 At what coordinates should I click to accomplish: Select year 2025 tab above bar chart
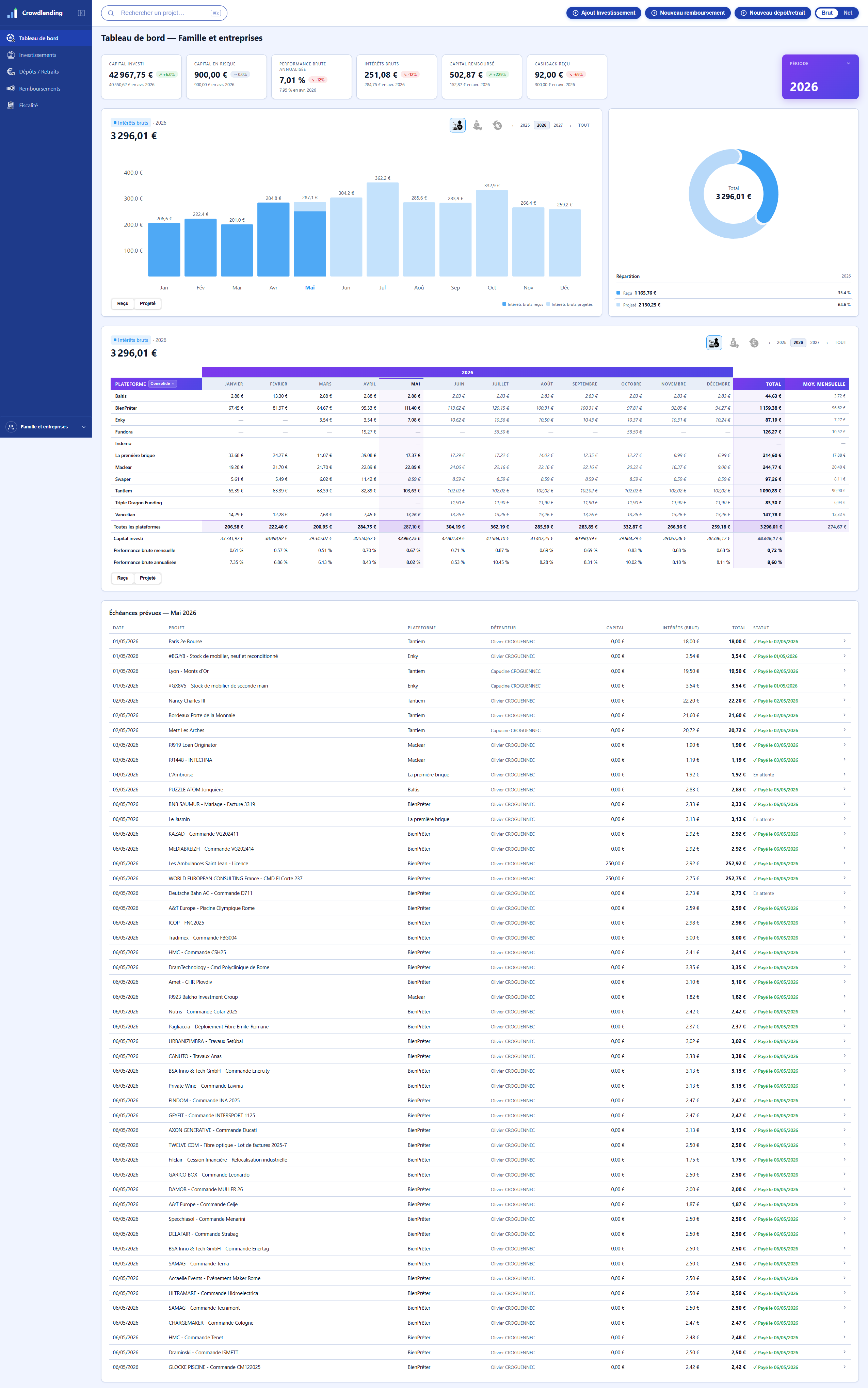pyautogui.click(x=525, y=125)
